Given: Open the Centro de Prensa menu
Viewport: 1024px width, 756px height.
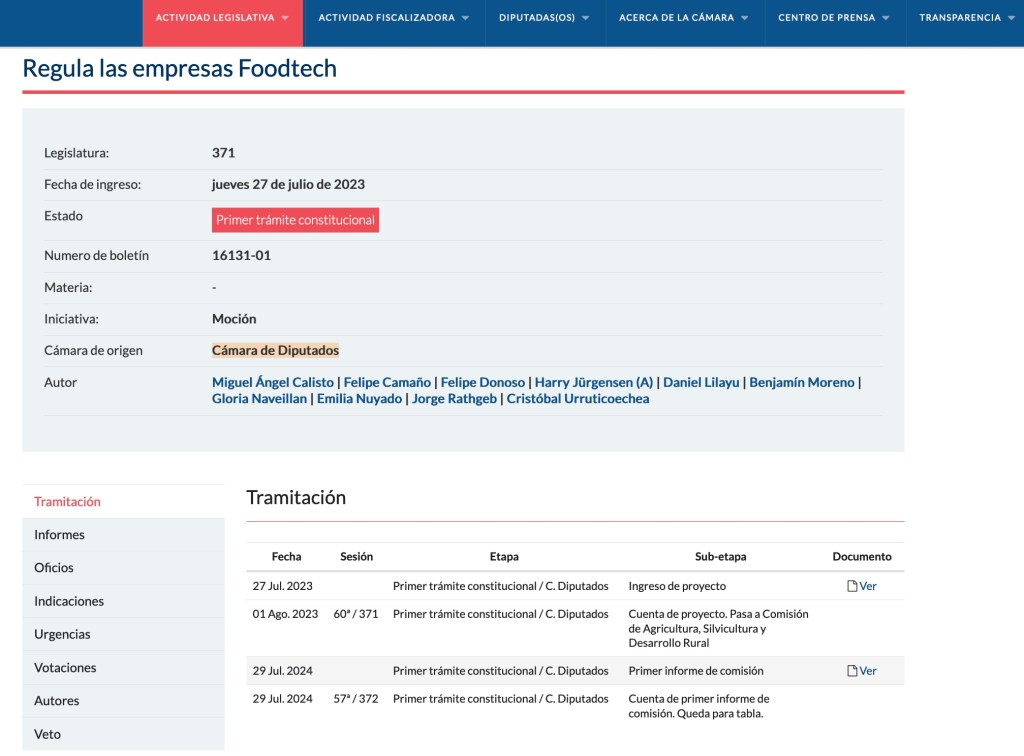Looking at the screenshot, I should click(834, 18).
